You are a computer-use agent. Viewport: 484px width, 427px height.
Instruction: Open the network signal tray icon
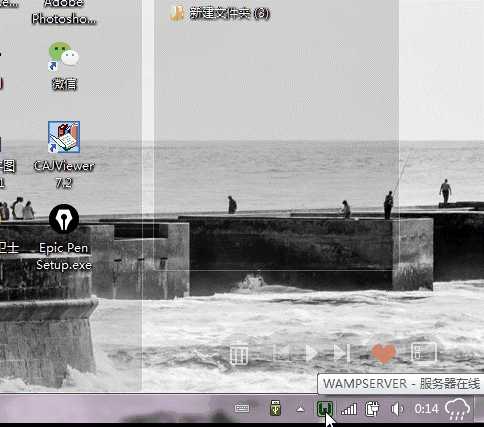tap(349, 409)
